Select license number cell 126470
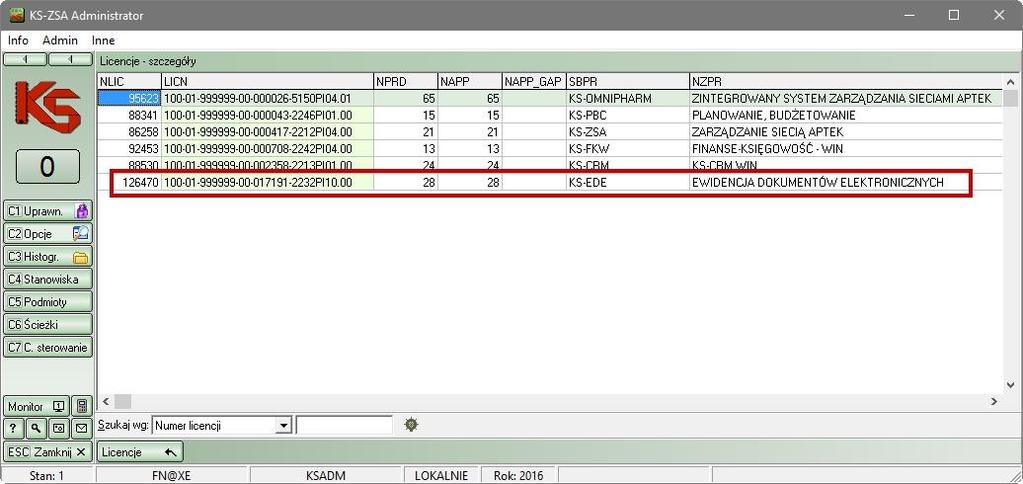This screenshot has height=484, width=1023. (x=129, y=183)
